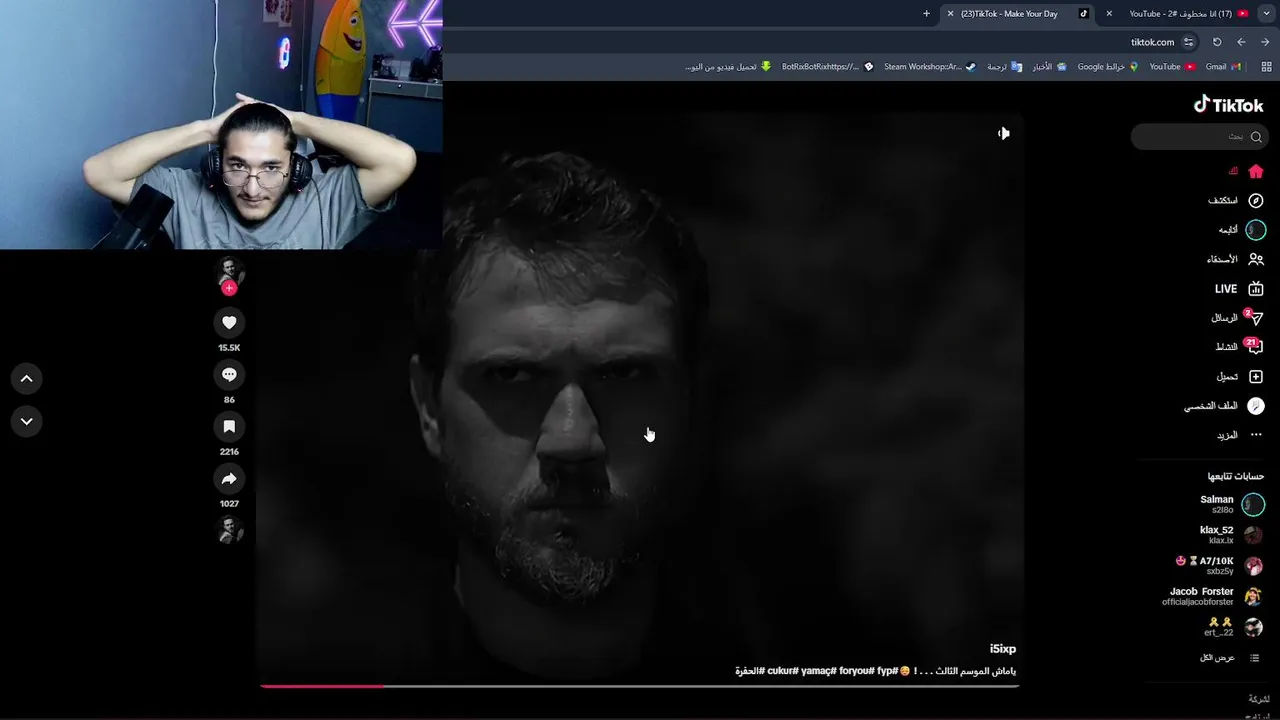Expand the More three-dots menu (المزيد)

click(1256, 435)
